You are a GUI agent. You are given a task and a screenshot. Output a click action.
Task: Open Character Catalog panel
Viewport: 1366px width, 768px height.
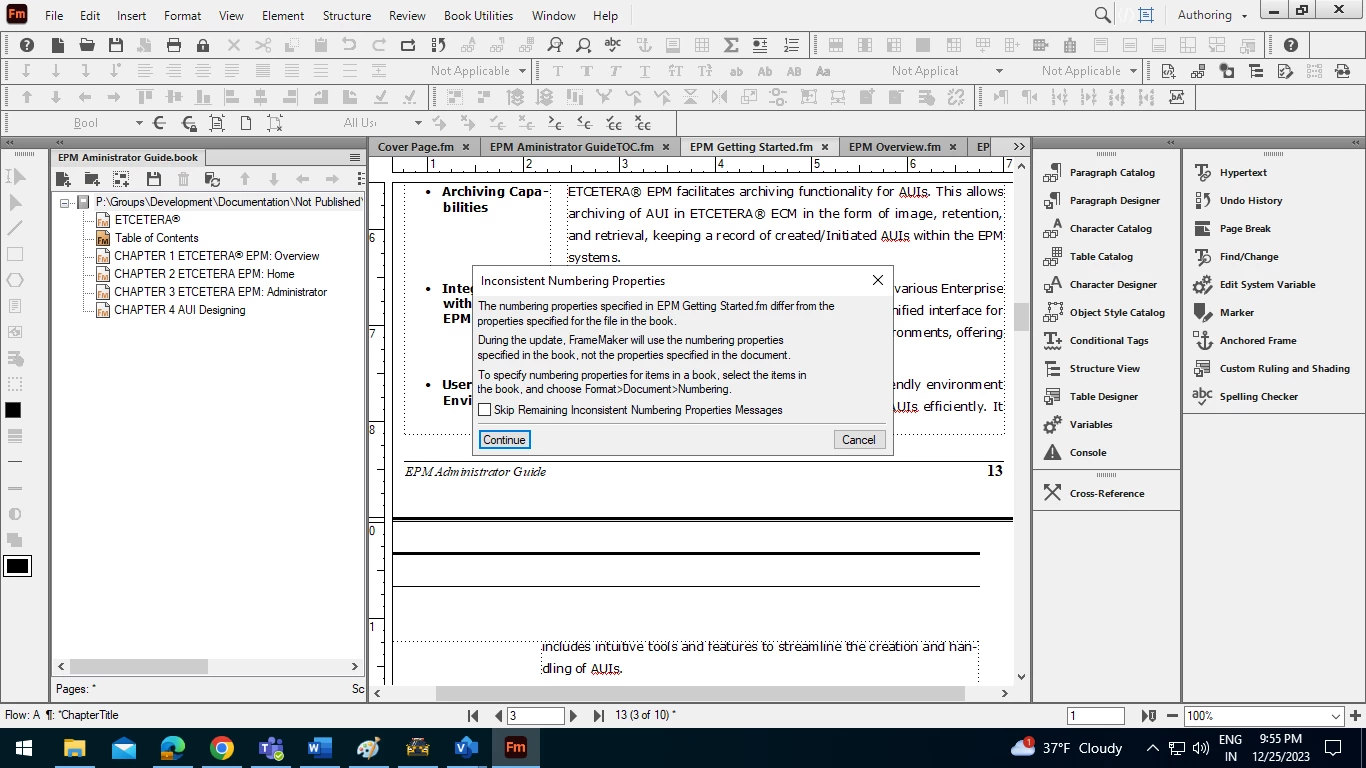[x=1111, y=229]
